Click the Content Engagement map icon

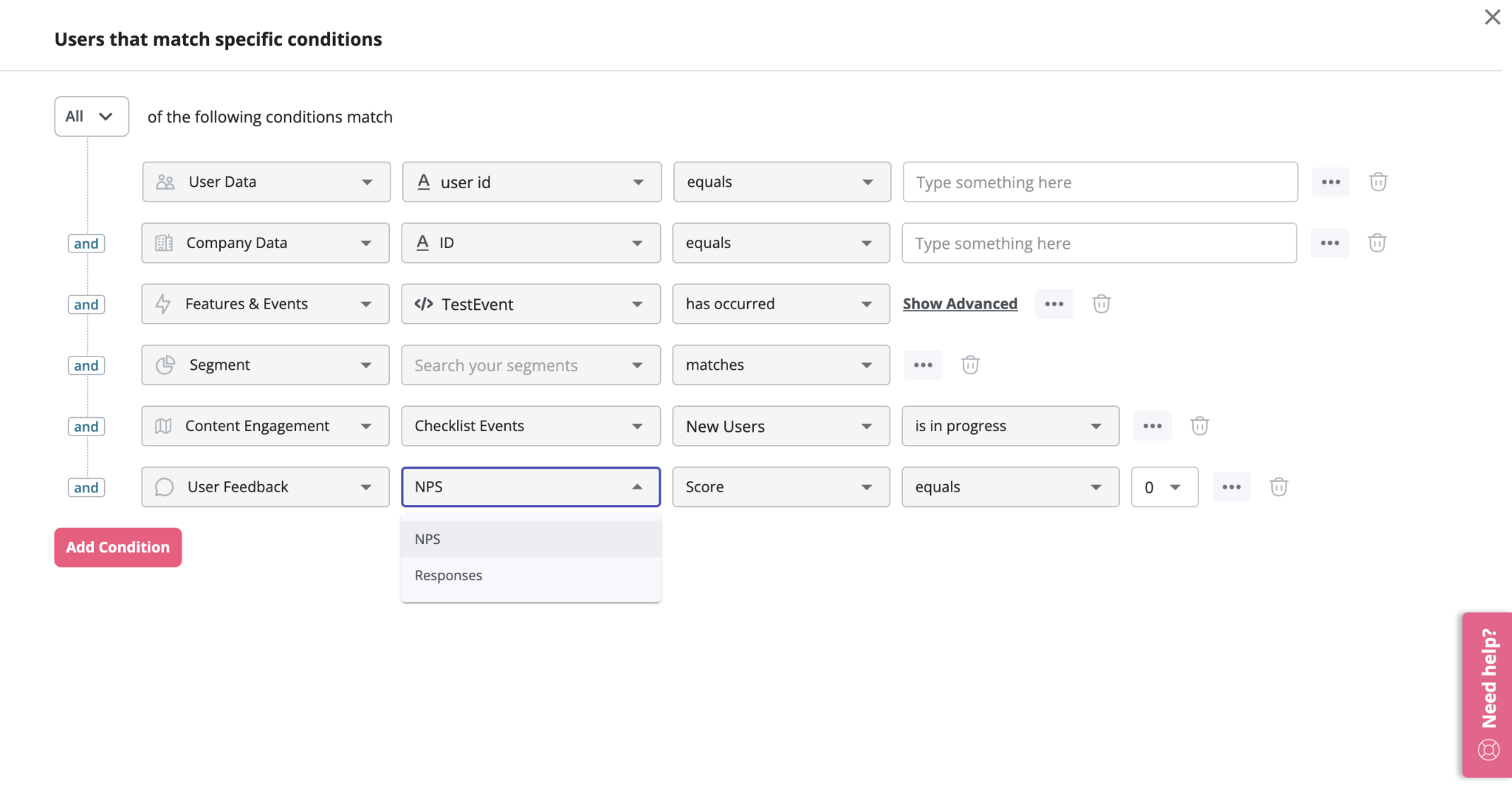tap(163, 425)
